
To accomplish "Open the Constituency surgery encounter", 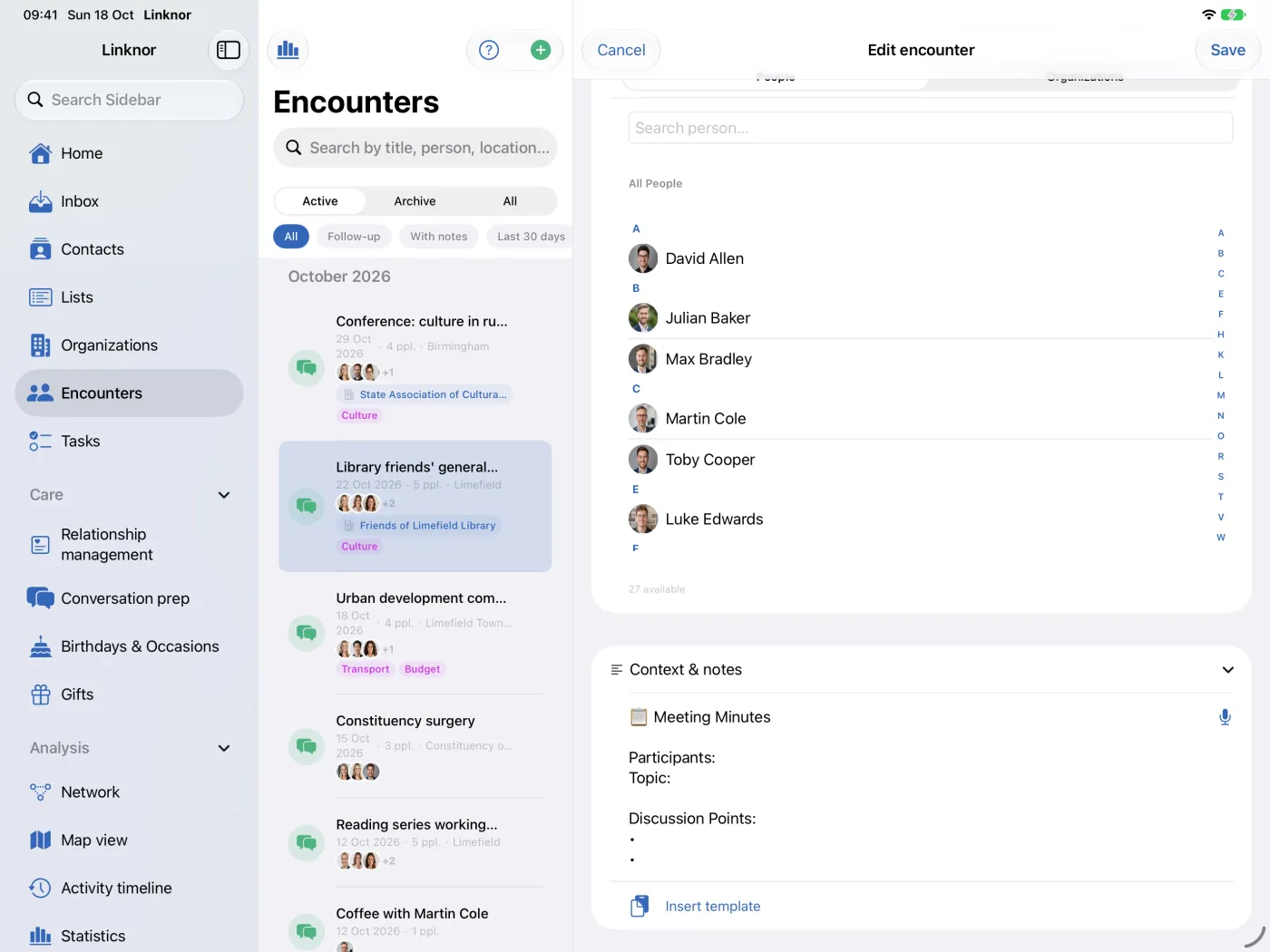I will 415,746.
